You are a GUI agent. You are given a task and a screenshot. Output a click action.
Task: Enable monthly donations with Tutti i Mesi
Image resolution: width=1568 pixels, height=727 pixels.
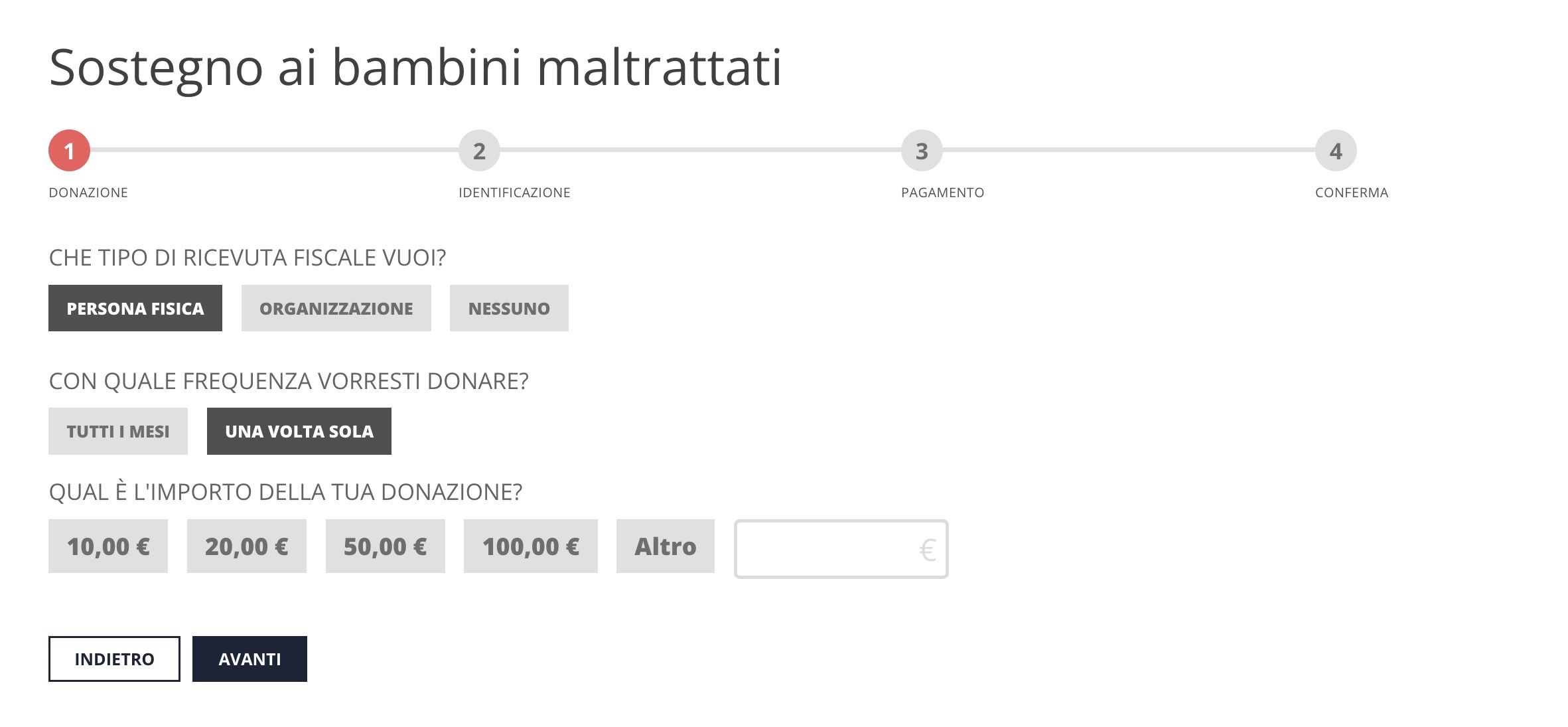pyautogui.click(x=117, y=431)
